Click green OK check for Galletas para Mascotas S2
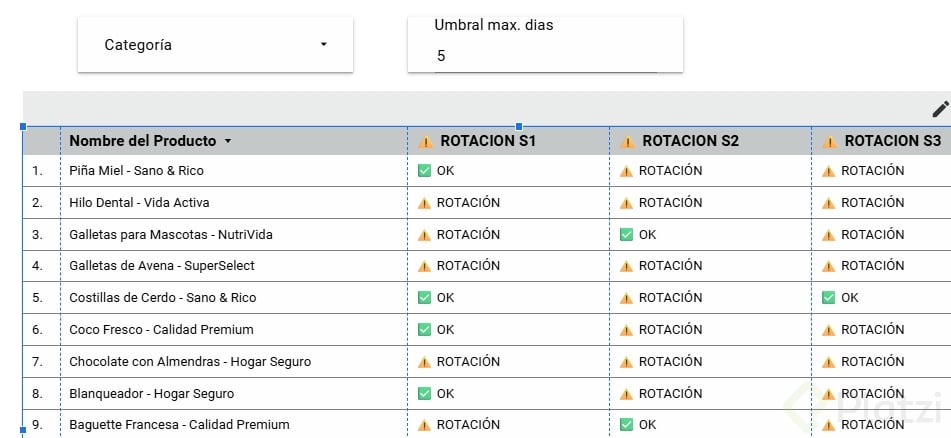This screenshot has height=438, width=951. (627, 234)
